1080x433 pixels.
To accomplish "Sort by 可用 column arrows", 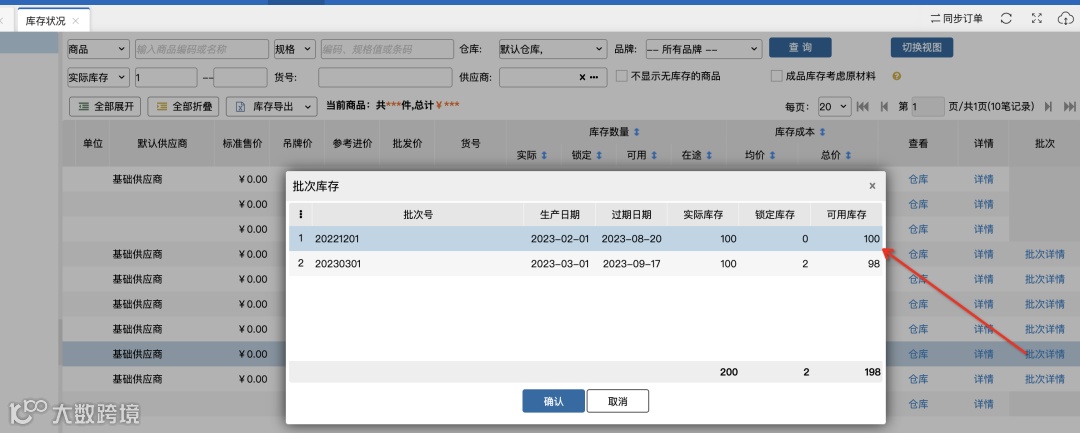I will [654, 156].
